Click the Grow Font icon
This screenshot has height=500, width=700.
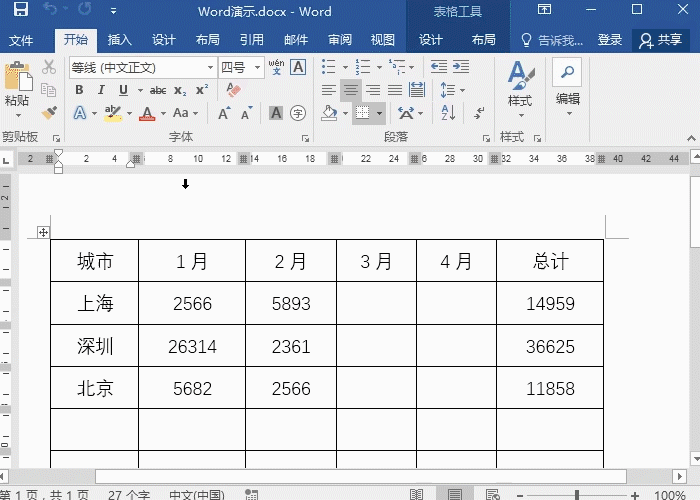pos(224,113)
